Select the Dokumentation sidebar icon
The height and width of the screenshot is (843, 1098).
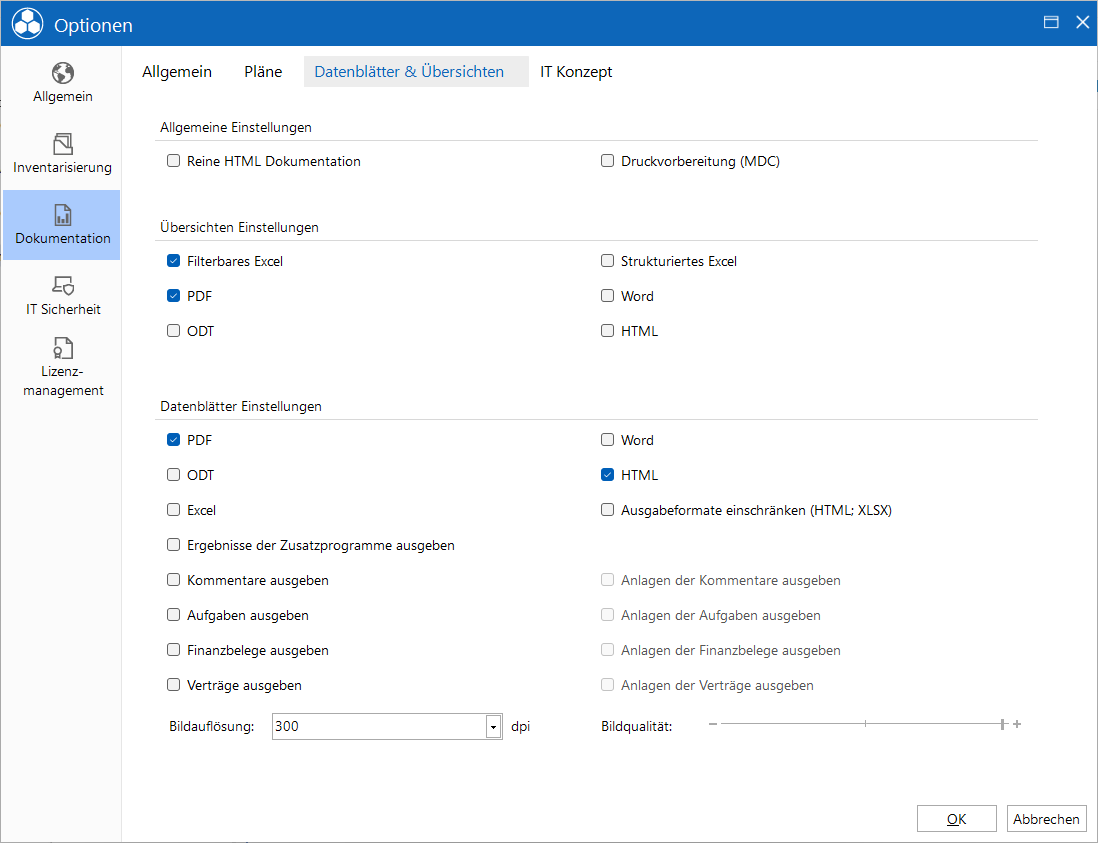point(62,215)
